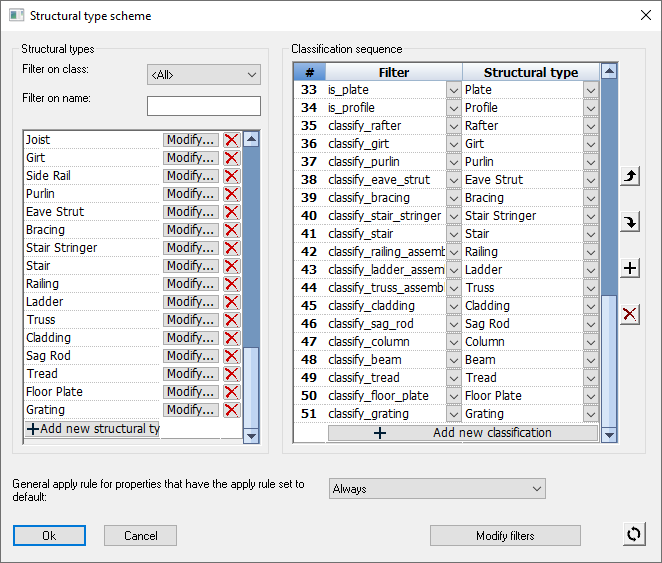Open structural type dropdown for Column row
662x563 pixels.
point(590,342)
